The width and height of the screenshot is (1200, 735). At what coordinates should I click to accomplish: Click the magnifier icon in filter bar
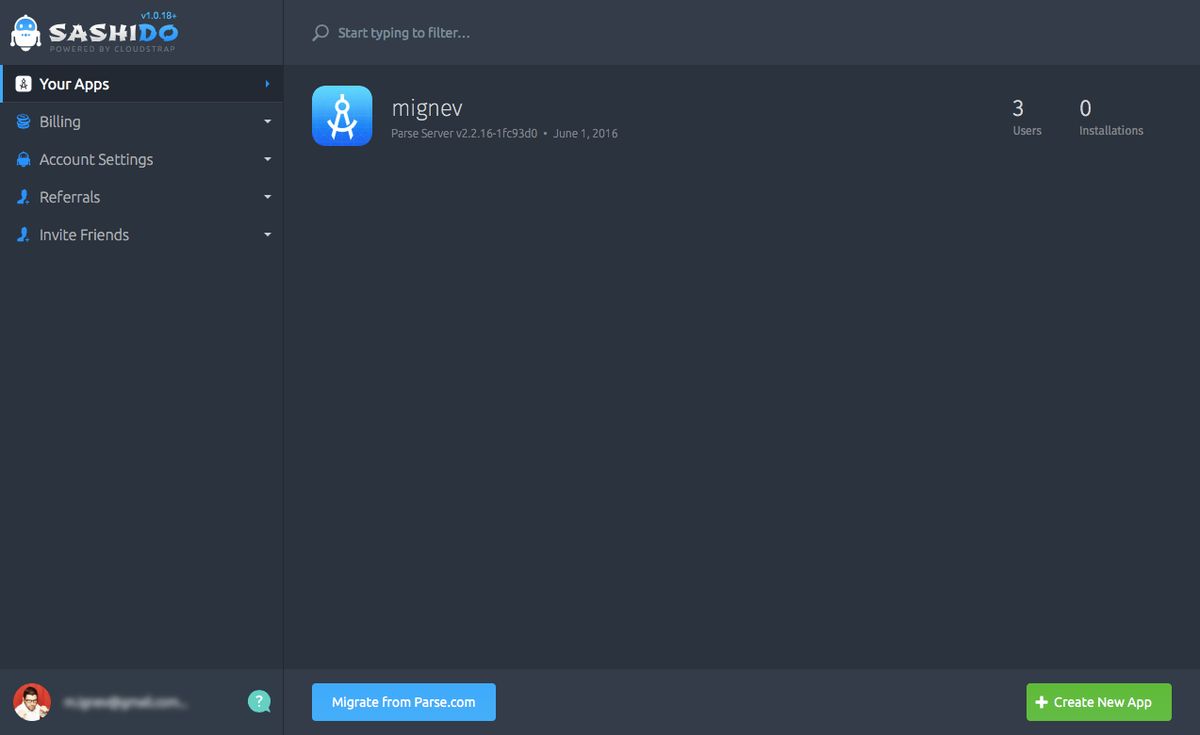pos(320,32)
